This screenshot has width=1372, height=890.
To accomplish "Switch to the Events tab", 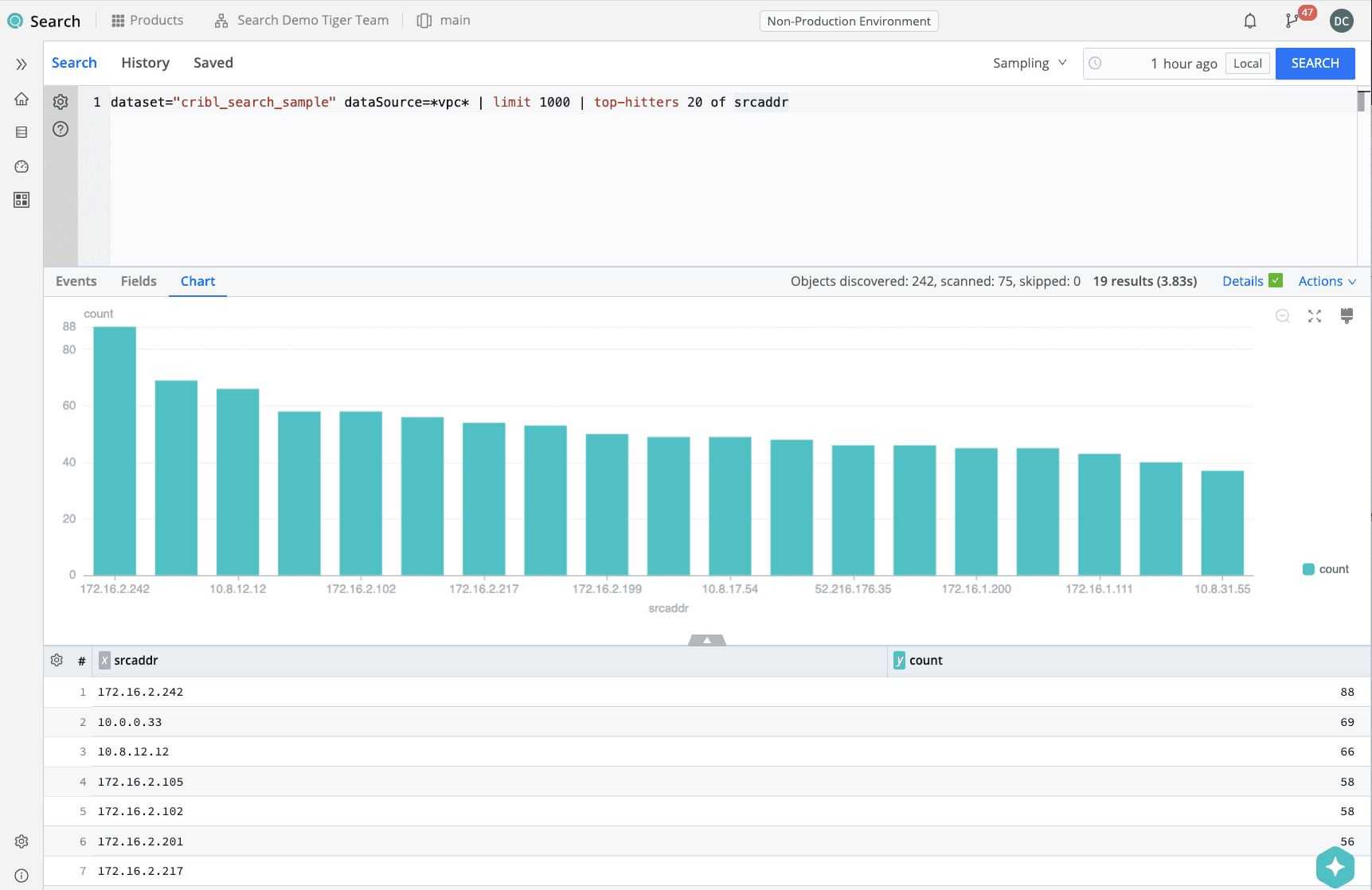I will (x=76, y=281).
